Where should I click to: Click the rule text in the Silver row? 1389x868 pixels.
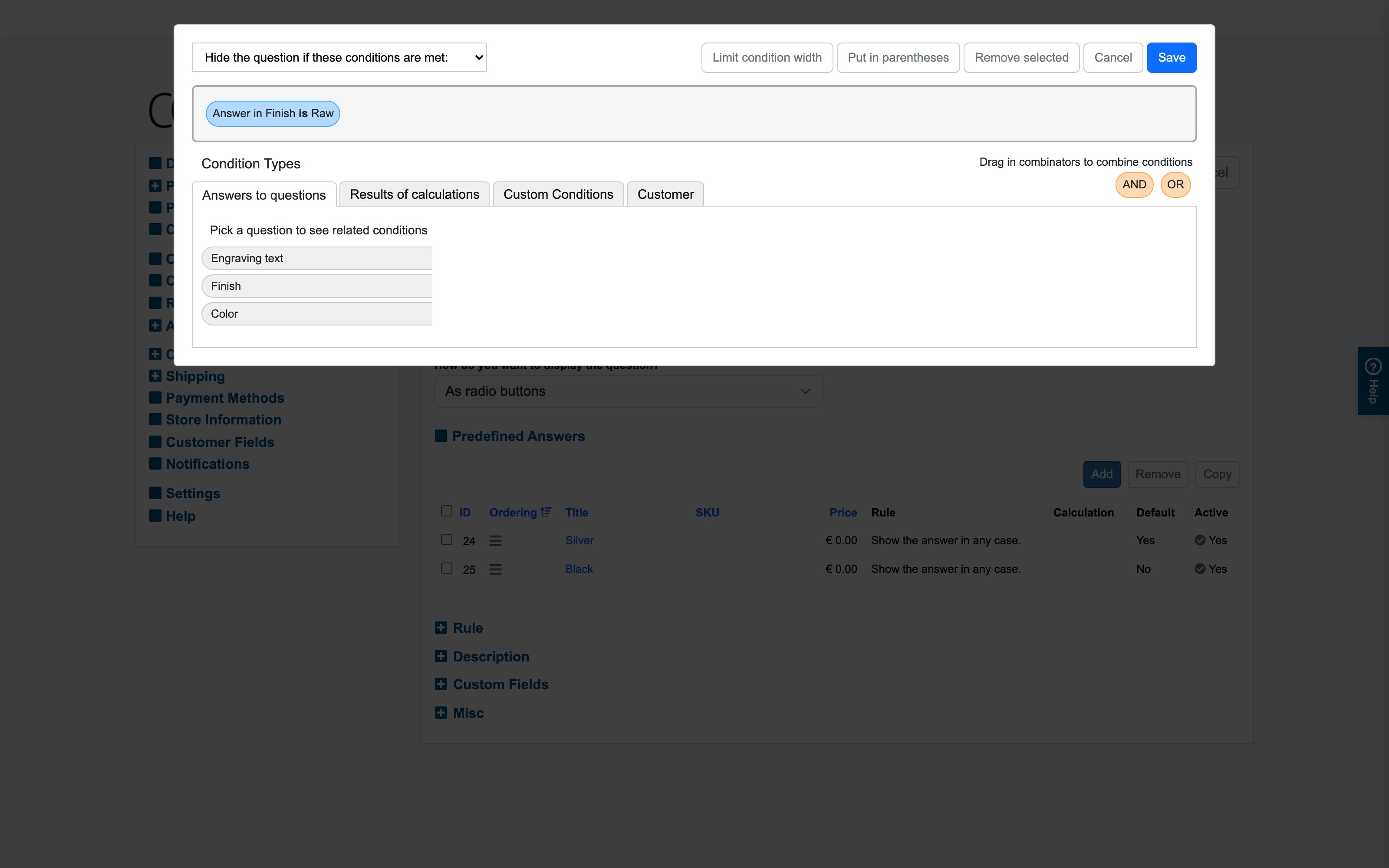pyautogui.click(x=946, y=540)
